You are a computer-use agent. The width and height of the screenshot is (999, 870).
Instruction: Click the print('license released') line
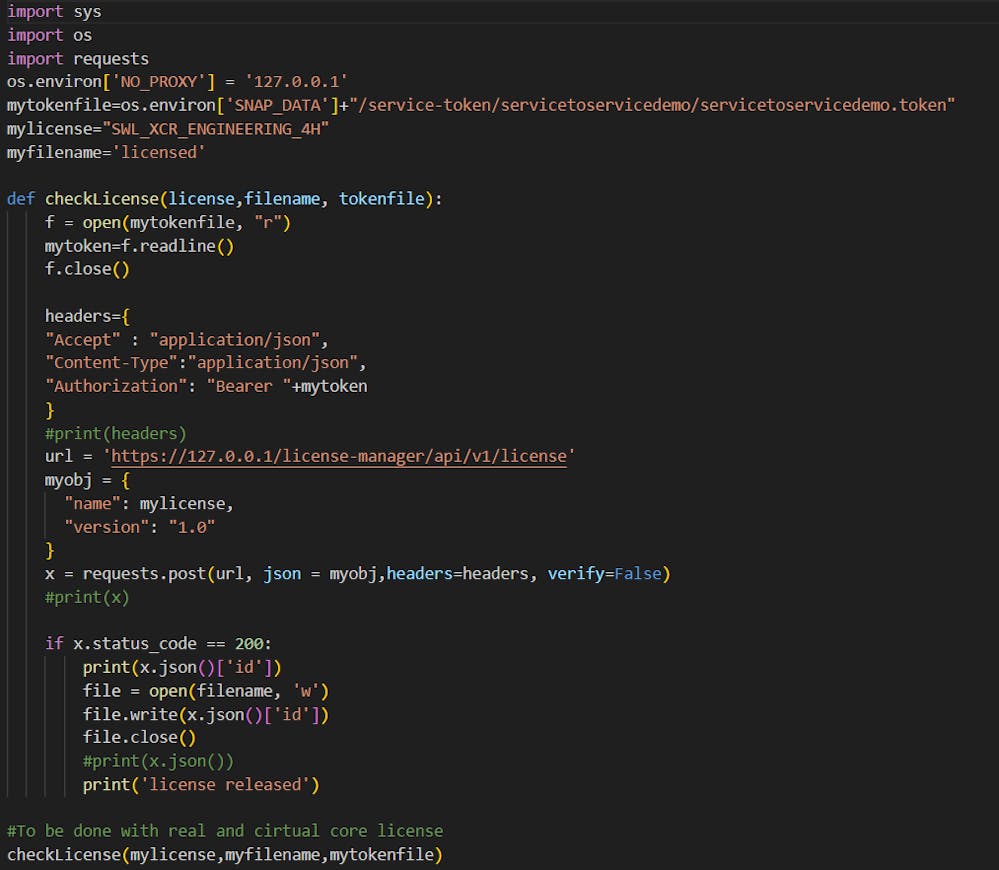click(201, 785)
